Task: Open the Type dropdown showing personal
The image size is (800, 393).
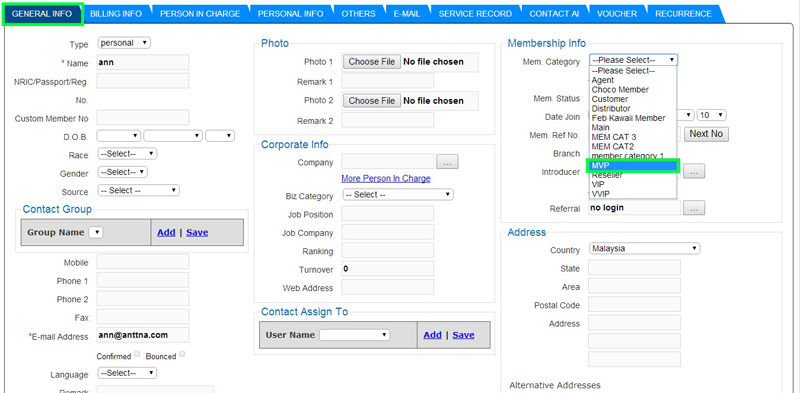Action: coord(124,43)
